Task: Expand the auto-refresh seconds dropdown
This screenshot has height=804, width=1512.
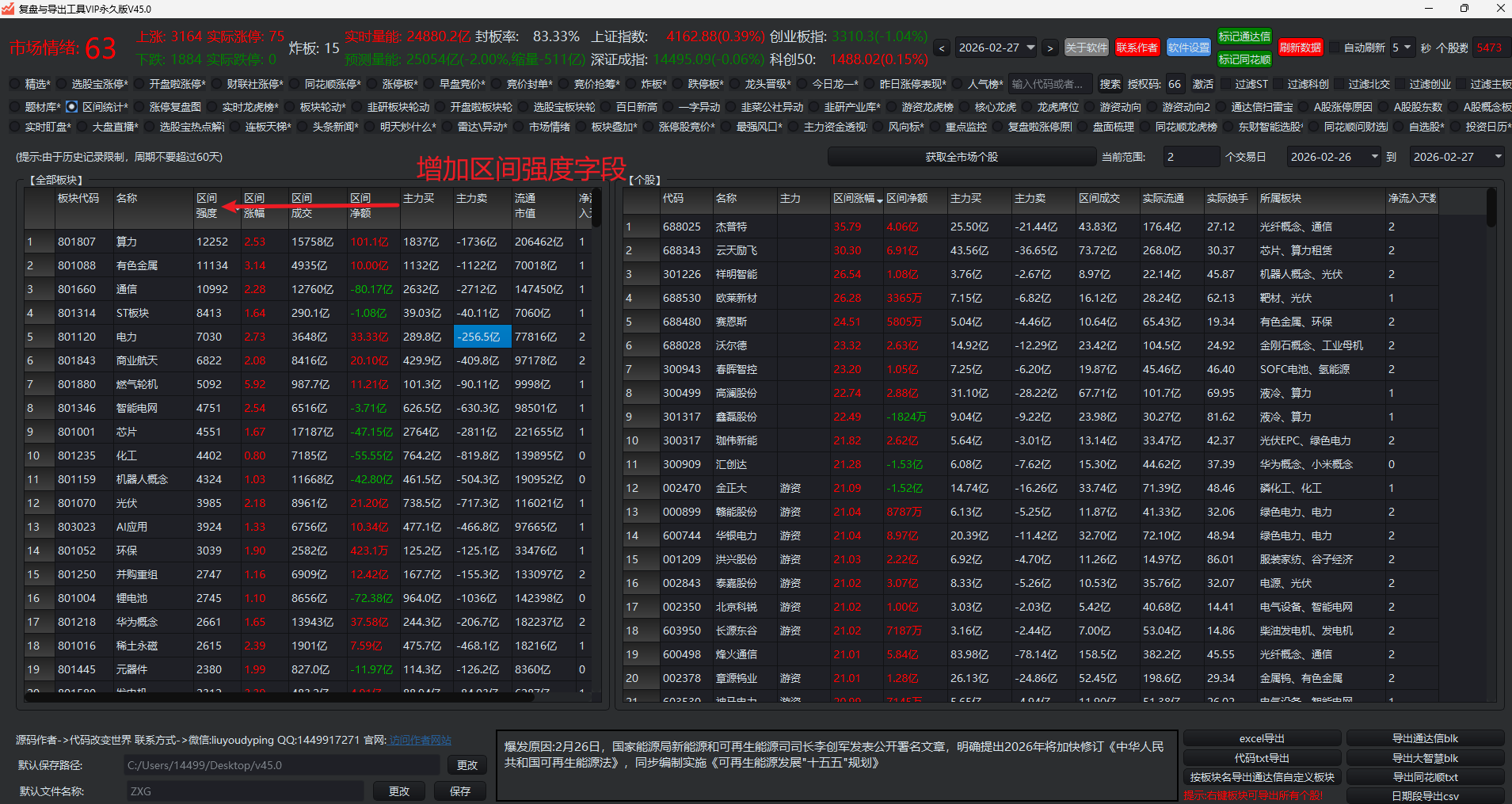Action: [x=1407, y=48]
